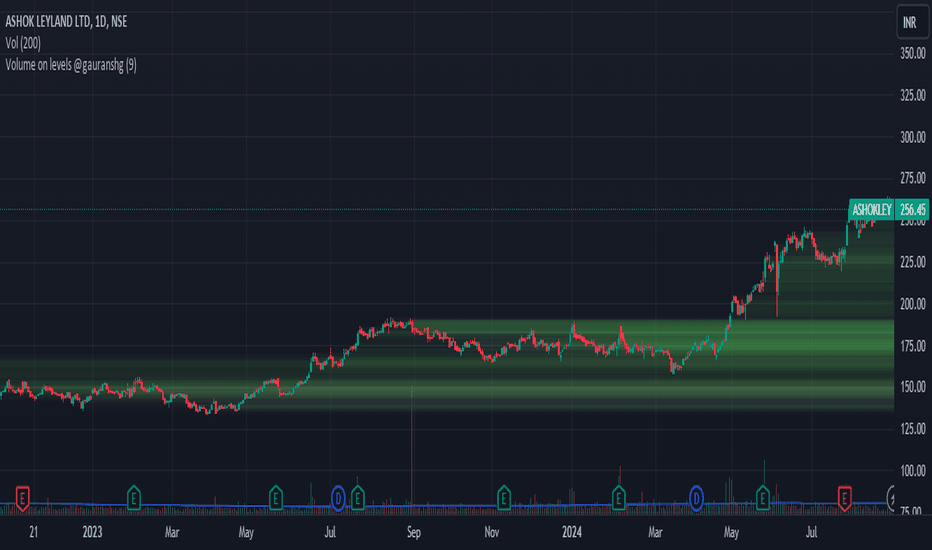Click the 350.00 price axis label
932x550 pixels.
click(912, 54)
